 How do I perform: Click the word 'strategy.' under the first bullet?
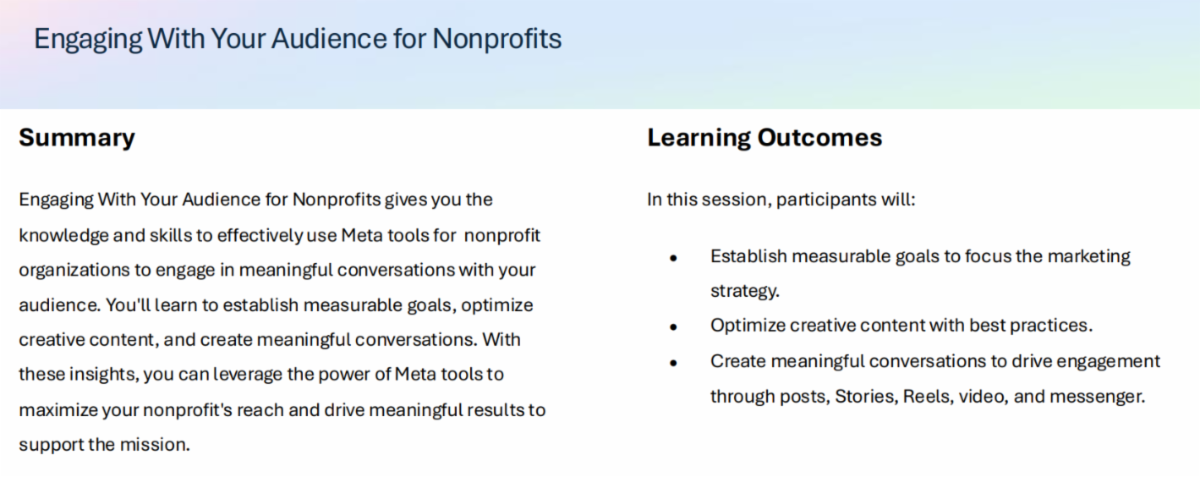coord(744,291)
